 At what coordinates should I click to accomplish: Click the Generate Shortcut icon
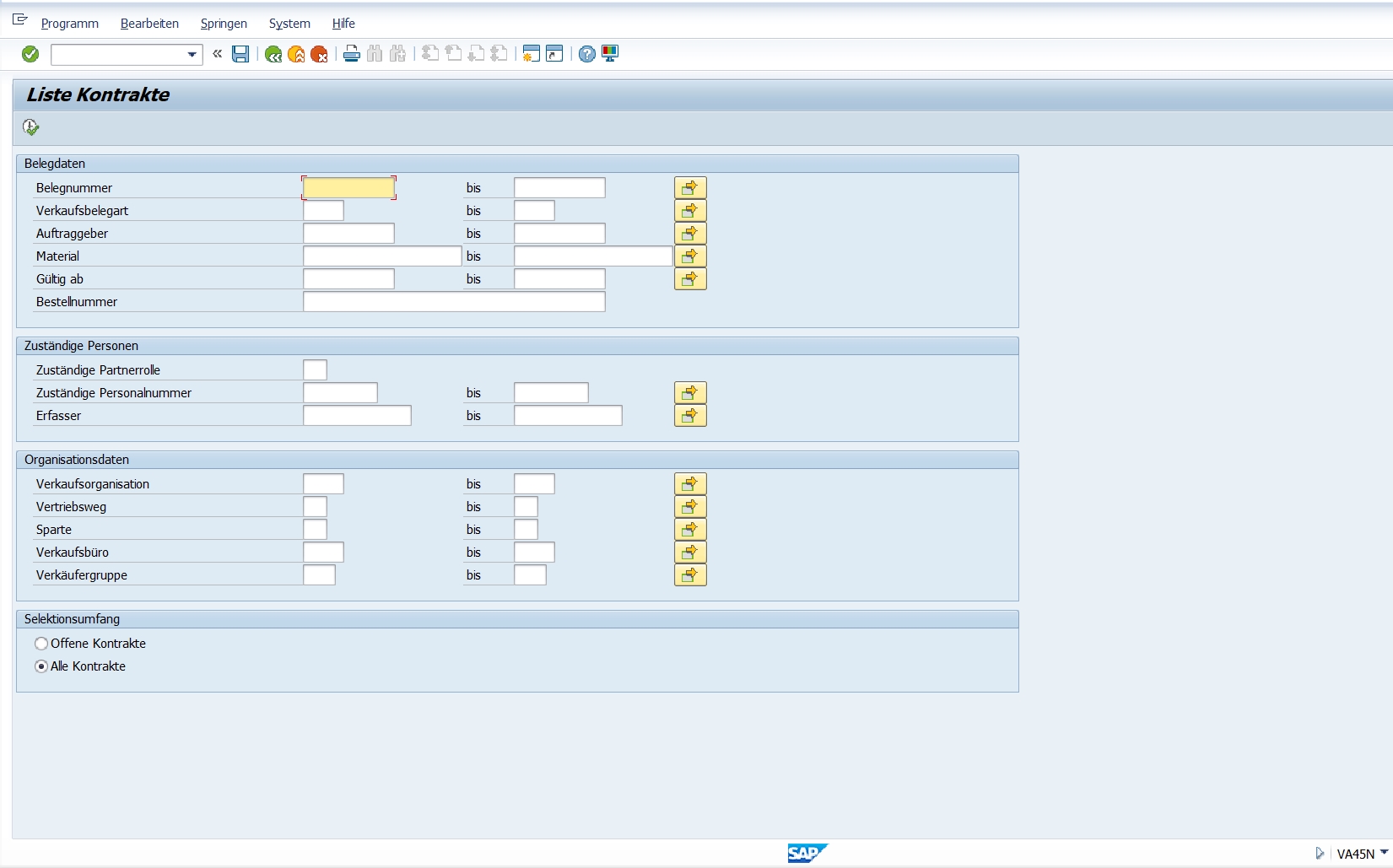pos(554,54)
